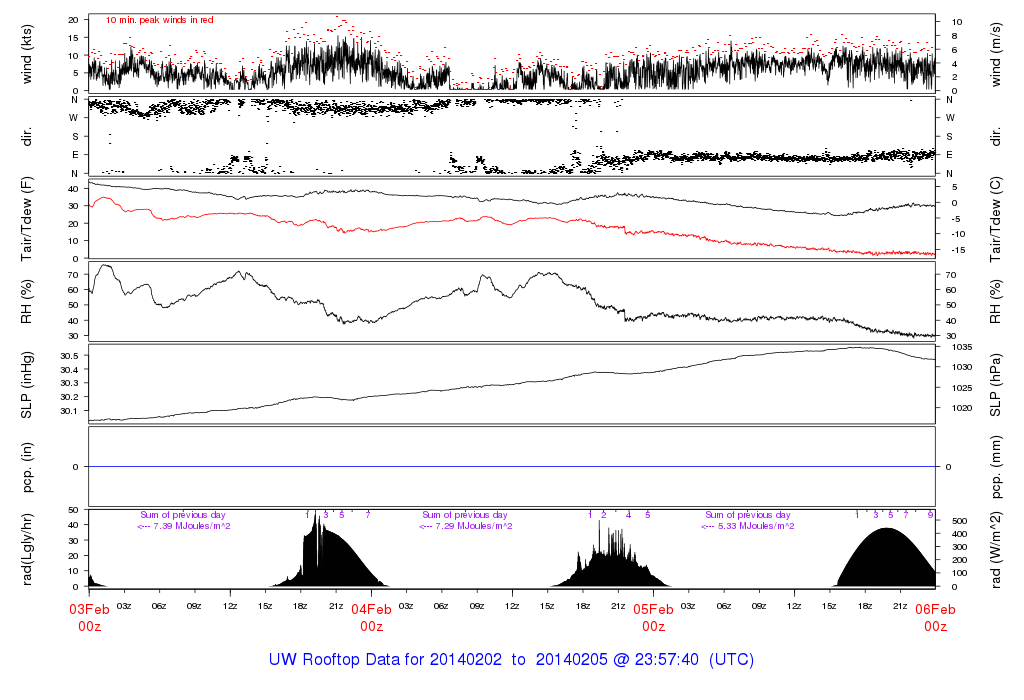
Task: Select the 5.33 MJoules/m^2 daily sum annotation
Action: [x=748, y=525]
